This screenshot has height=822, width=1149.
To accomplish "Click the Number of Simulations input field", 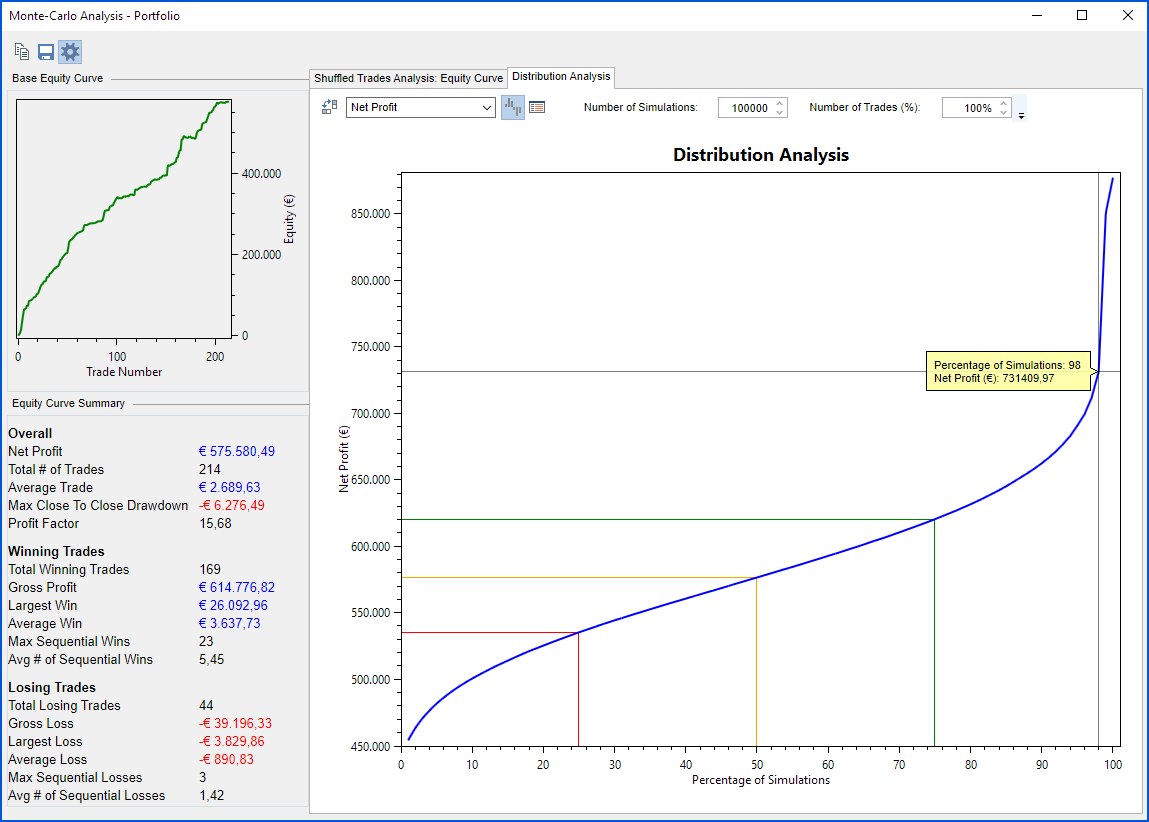I will (x=746, y=108).
